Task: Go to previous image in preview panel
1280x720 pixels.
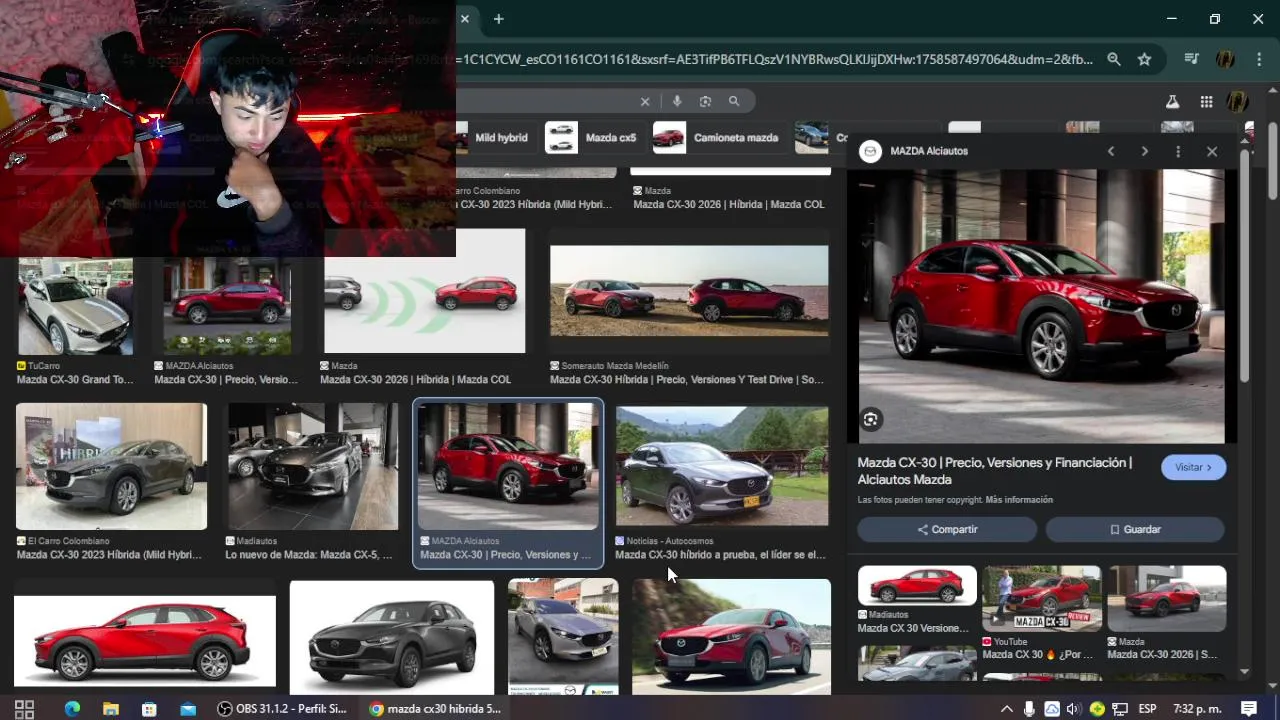Action: pyautogui.click(x=1111, y=151)
